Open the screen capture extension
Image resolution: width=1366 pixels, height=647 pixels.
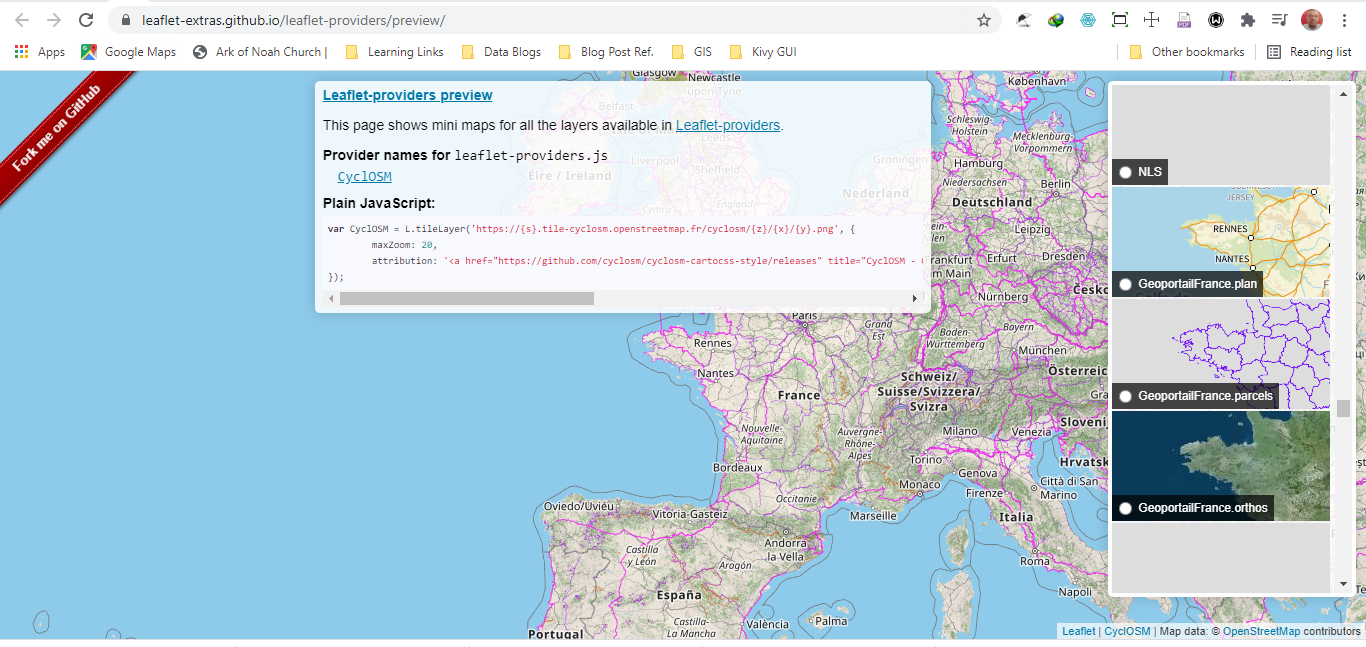(1120, 20)
